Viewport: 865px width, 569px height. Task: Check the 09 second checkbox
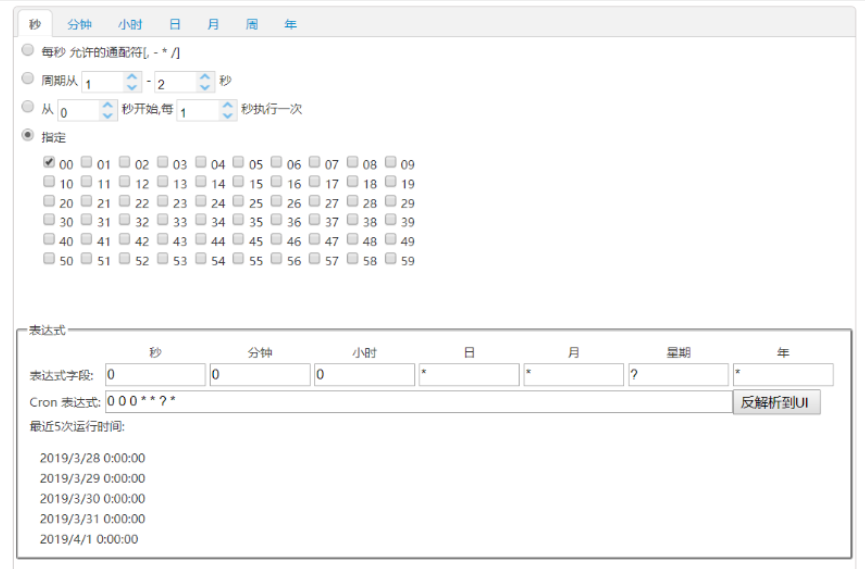[391, 162]
